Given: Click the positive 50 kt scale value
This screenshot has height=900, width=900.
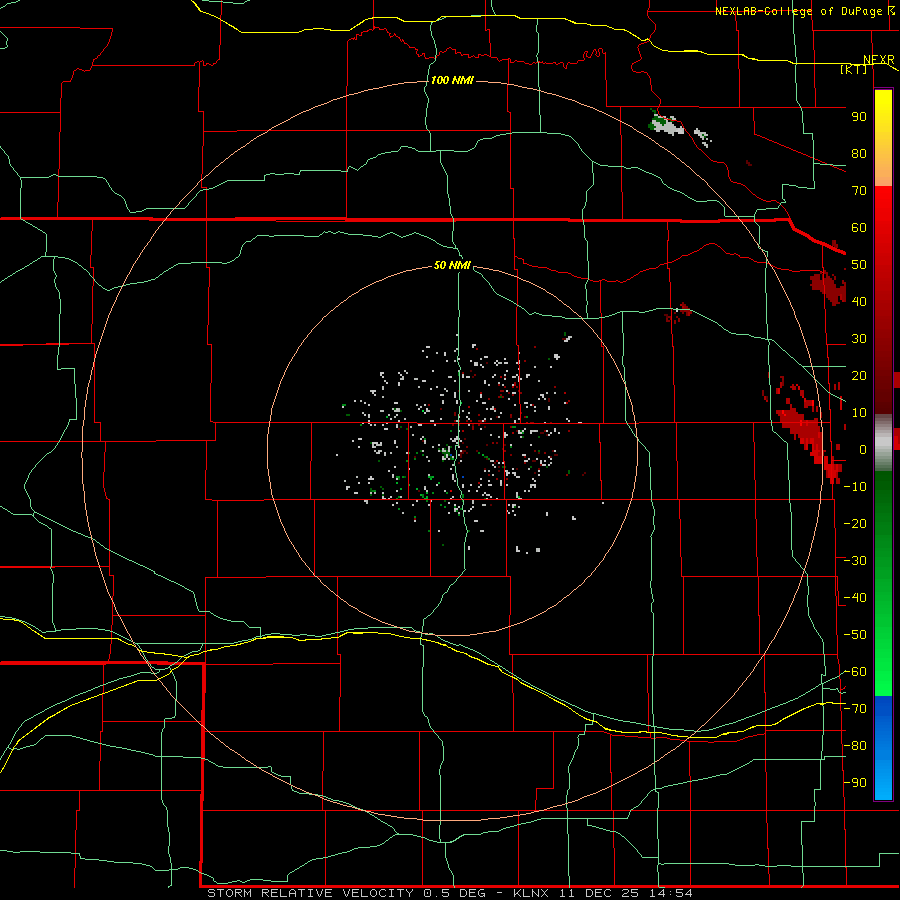Looking at the screenshot, I should click(x=859, y=265).
